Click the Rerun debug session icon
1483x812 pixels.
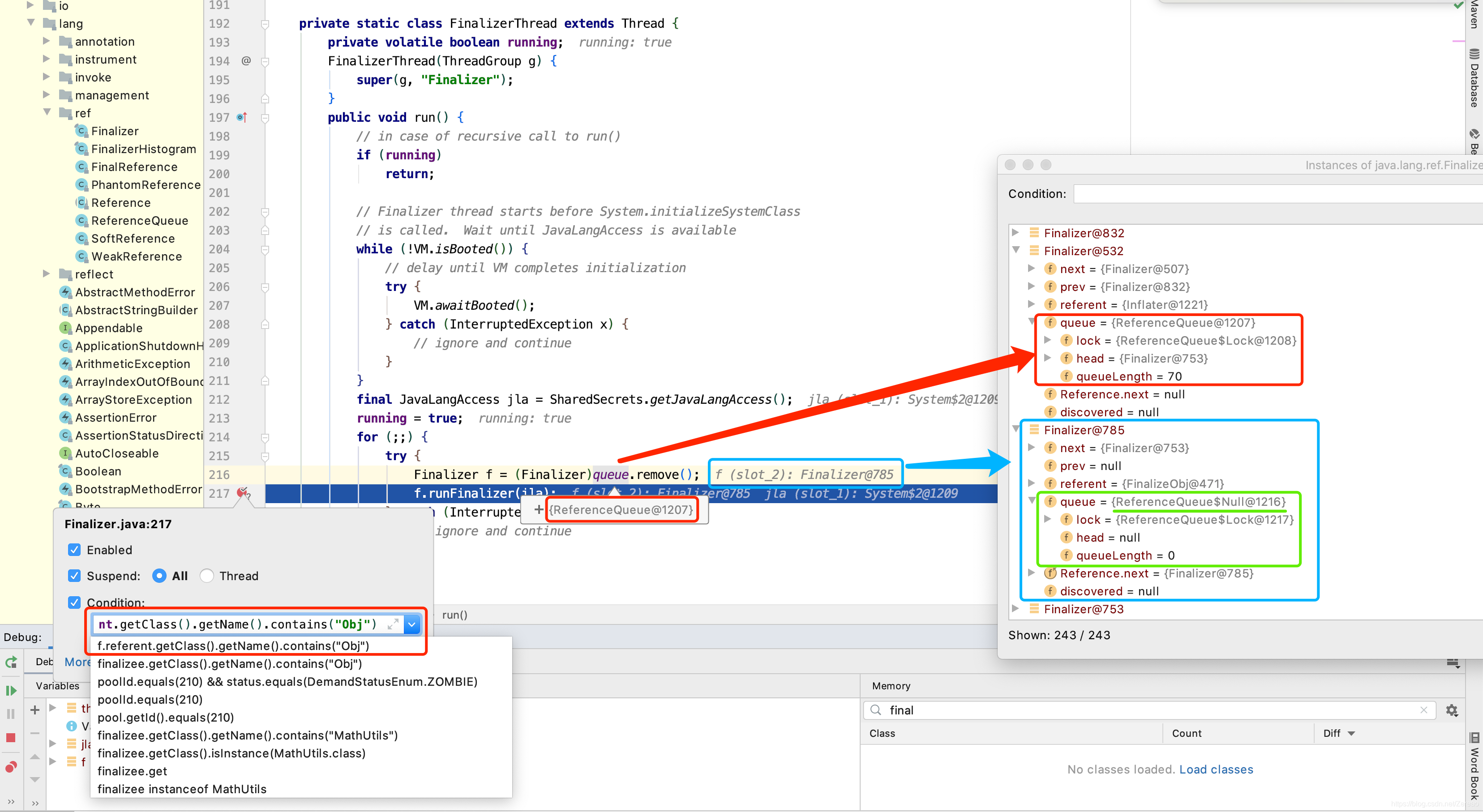coord(11,662)
